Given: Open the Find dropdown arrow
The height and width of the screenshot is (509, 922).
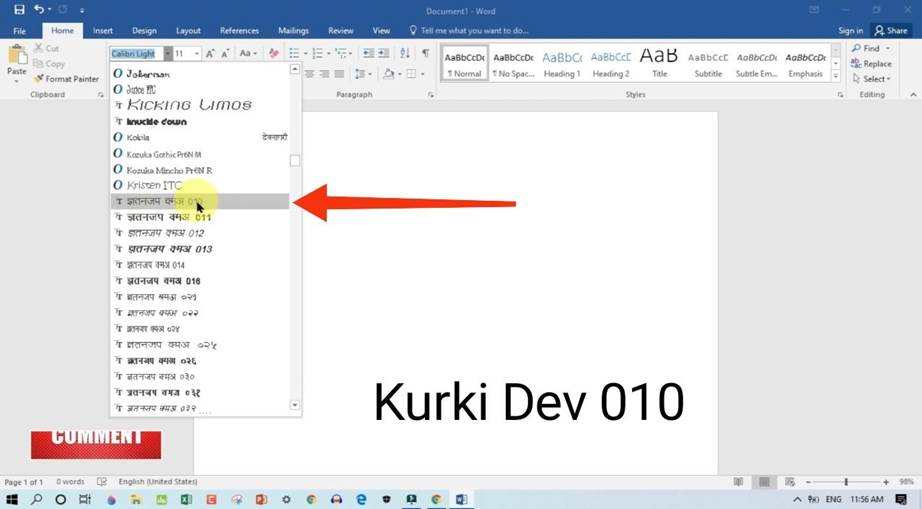Looking at the screenshot, I should point(887,48).
